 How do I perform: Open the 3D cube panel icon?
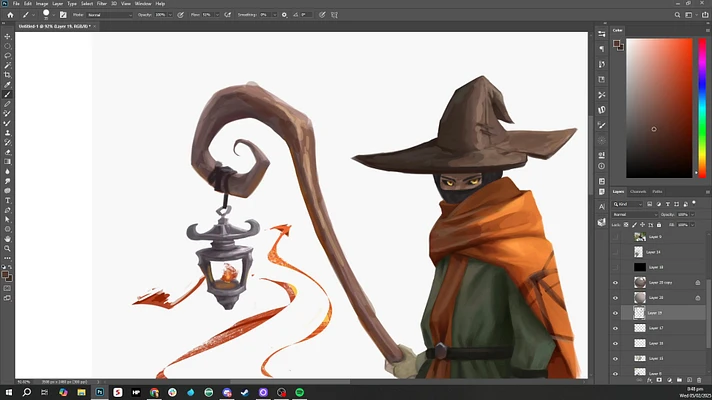[x=602, y=222]
